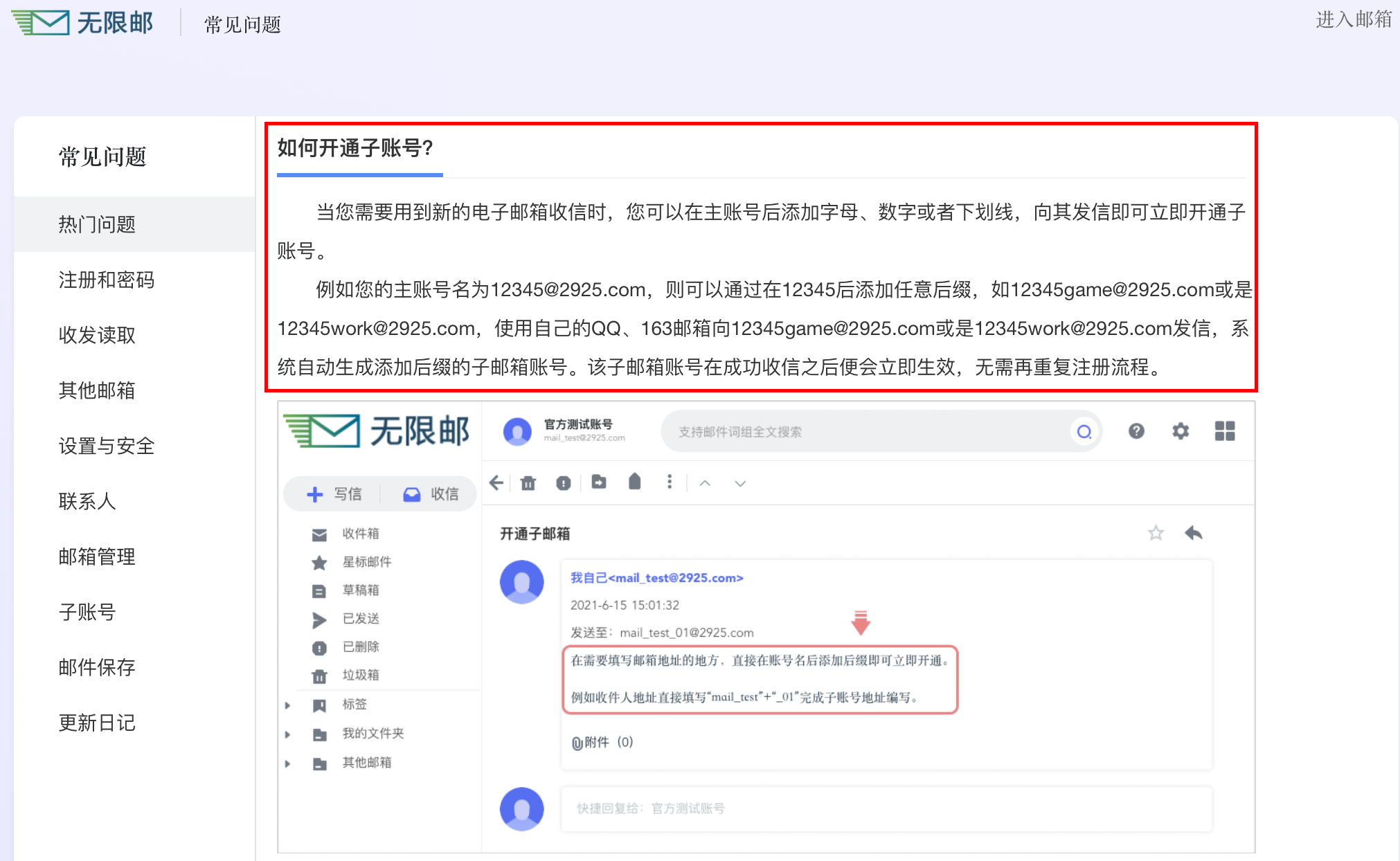This screenshot has width=1400, height=861.
Task: Click the 进入邮箱 link
Action: (x=1353, y=19)
